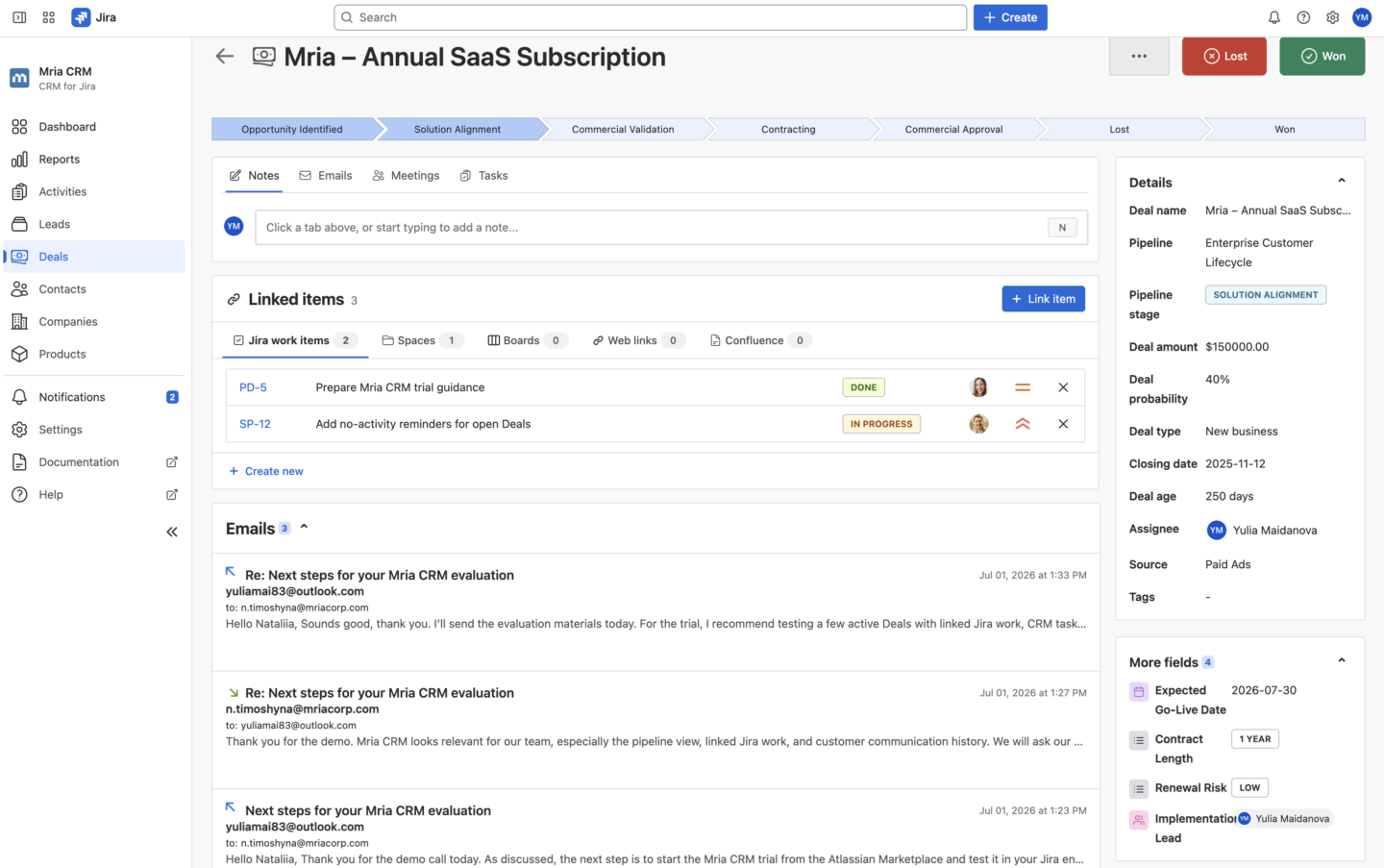Screen dimensions: 1384x868
Task: Mark the deal as Lost
Action: tap(1224, 56)
